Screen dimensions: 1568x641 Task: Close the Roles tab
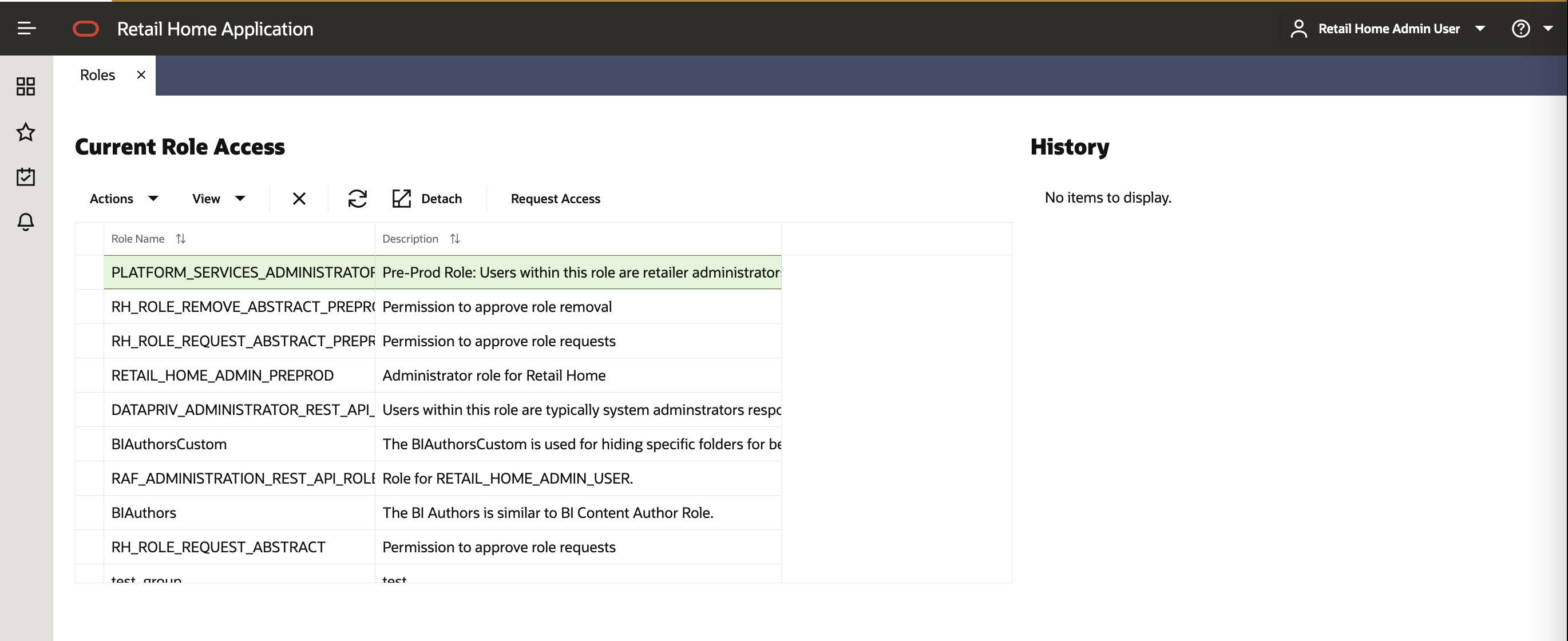141,75
